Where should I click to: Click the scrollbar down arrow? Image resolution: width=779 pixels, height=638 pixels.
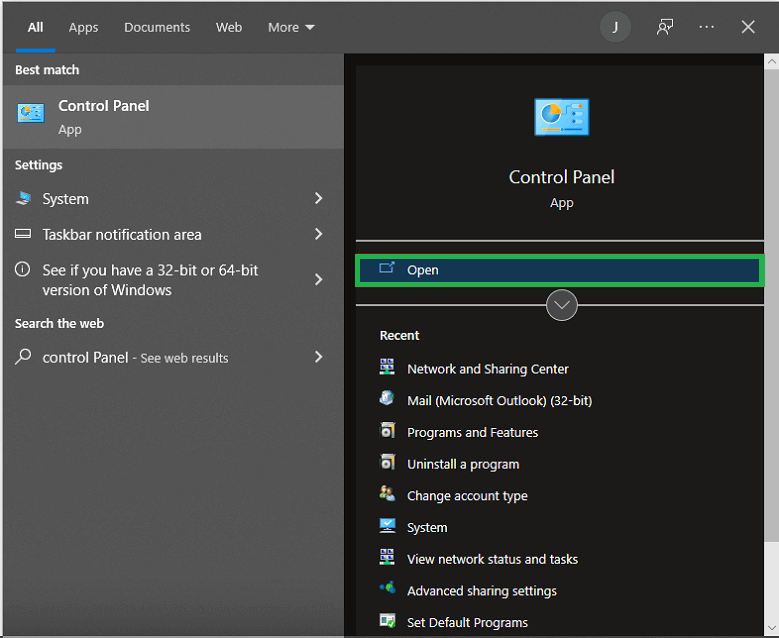click(x=771, y=628)
